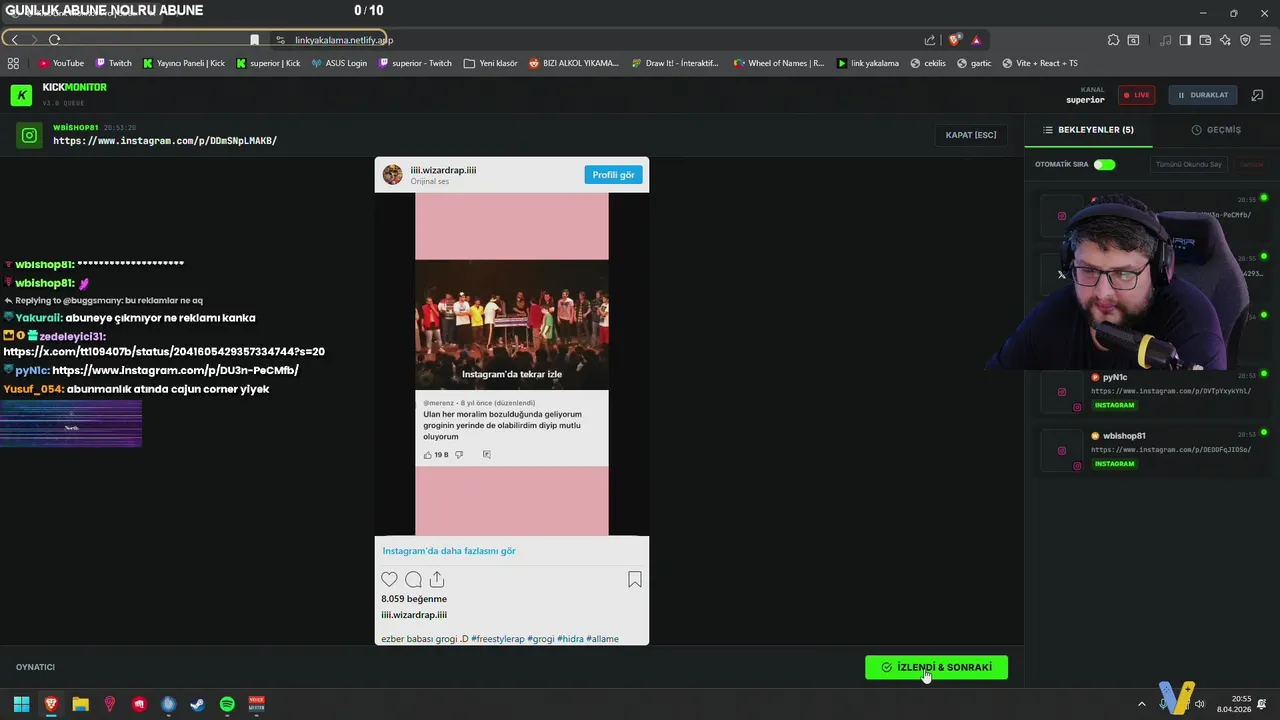Open Spotify from the taskbar
This screenshot has width=1280, height=720.
click(x=227, y=704)
